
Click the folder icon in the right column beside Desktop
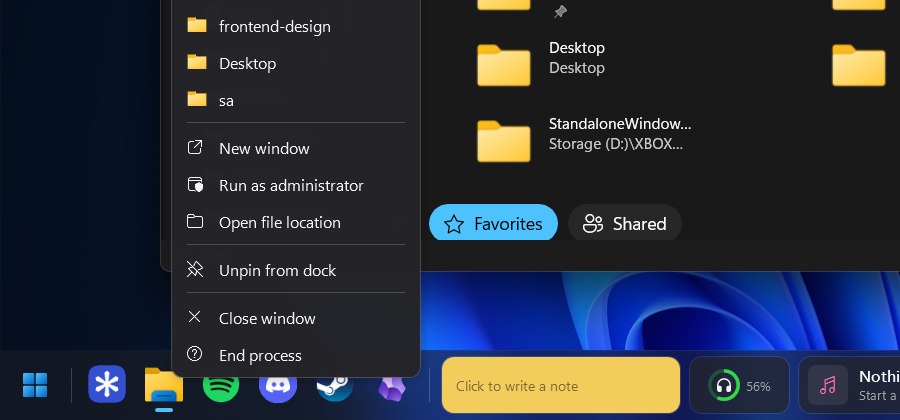click(x=859, y=65)
